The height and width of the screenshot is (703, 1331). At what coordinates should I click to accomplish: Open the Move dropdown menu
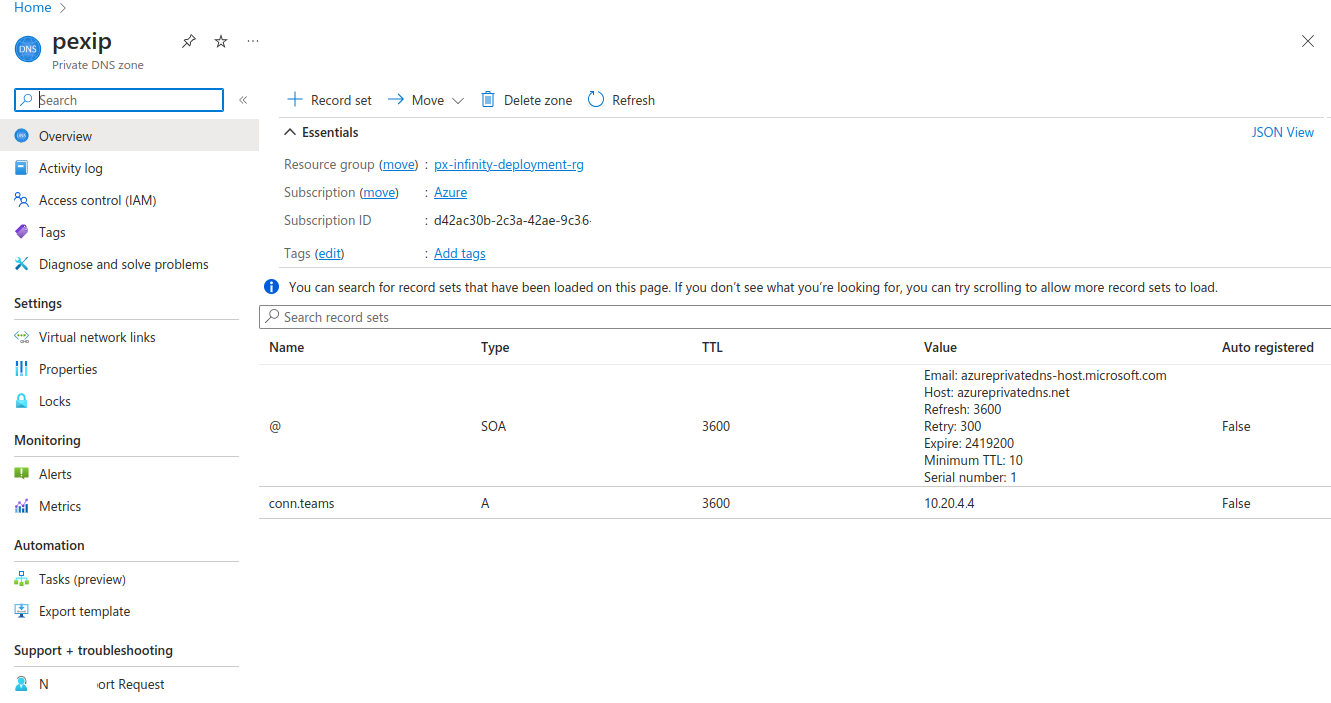(x=426, y=100)
